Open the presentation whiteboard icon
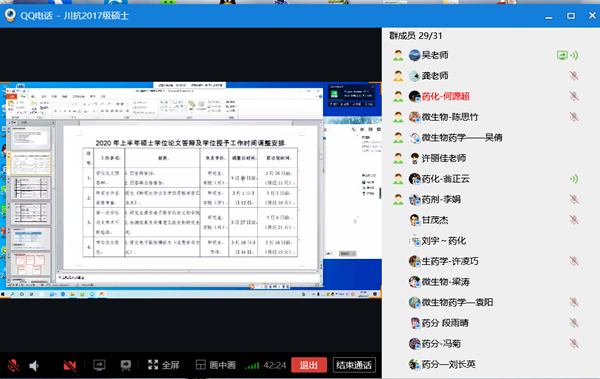The height and width of the screenshot is (379, 600). (x=126, y=365)
